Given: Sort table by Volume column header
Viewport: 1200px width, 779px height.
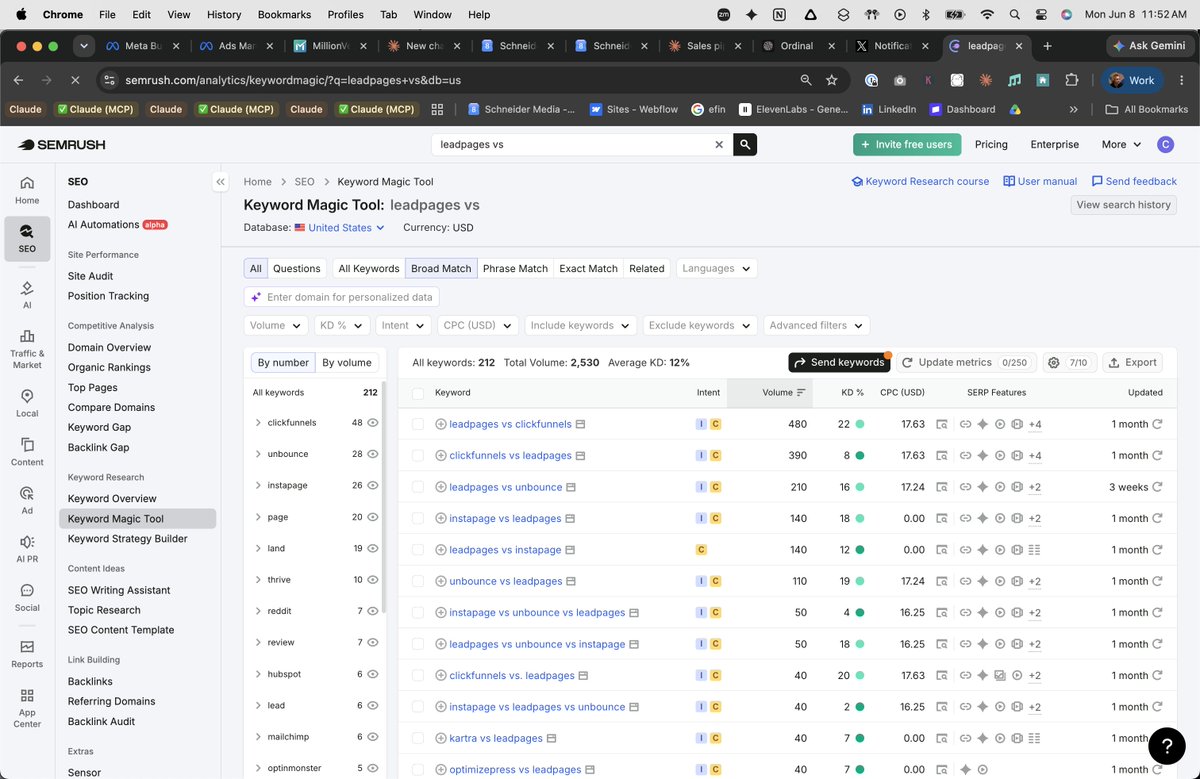Looking at the screenshot, I should 783,393.
